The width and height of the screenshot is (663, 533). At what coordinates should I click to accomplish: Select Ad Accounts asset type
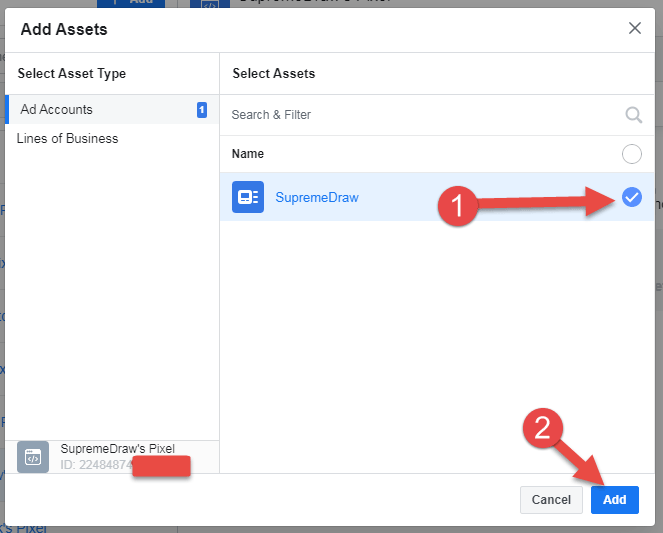[112, 109]
